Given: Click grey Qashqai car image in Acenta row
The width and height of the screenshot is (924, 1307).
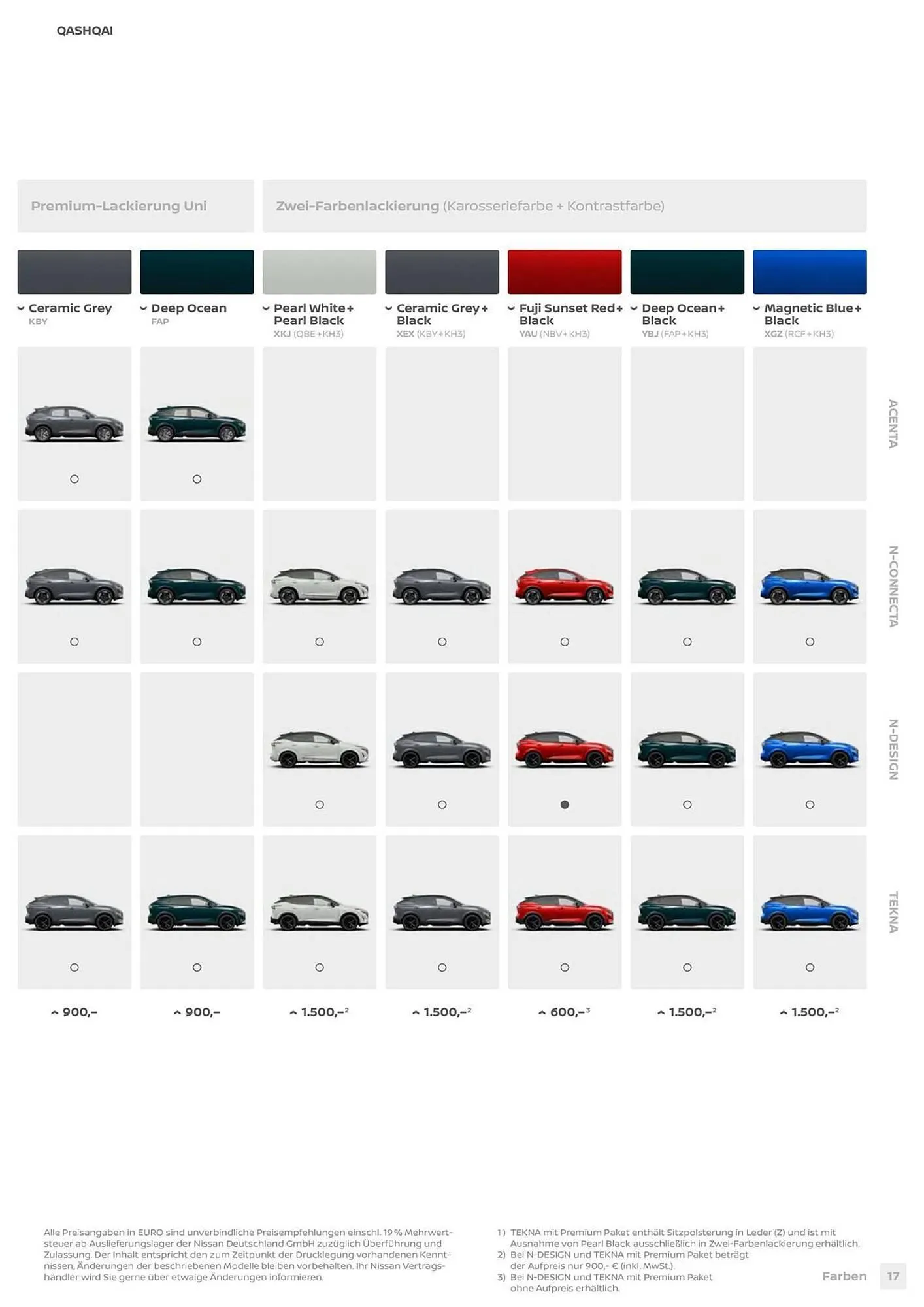Looking at the screenshot, I should pyautogui.click(x=74, y=424).
